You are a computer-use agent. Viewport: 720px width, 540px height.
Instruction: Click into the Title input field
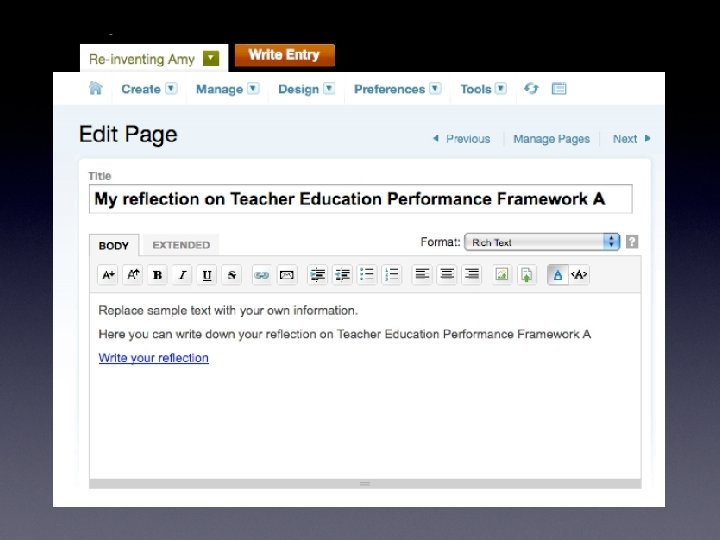point(360,199)
